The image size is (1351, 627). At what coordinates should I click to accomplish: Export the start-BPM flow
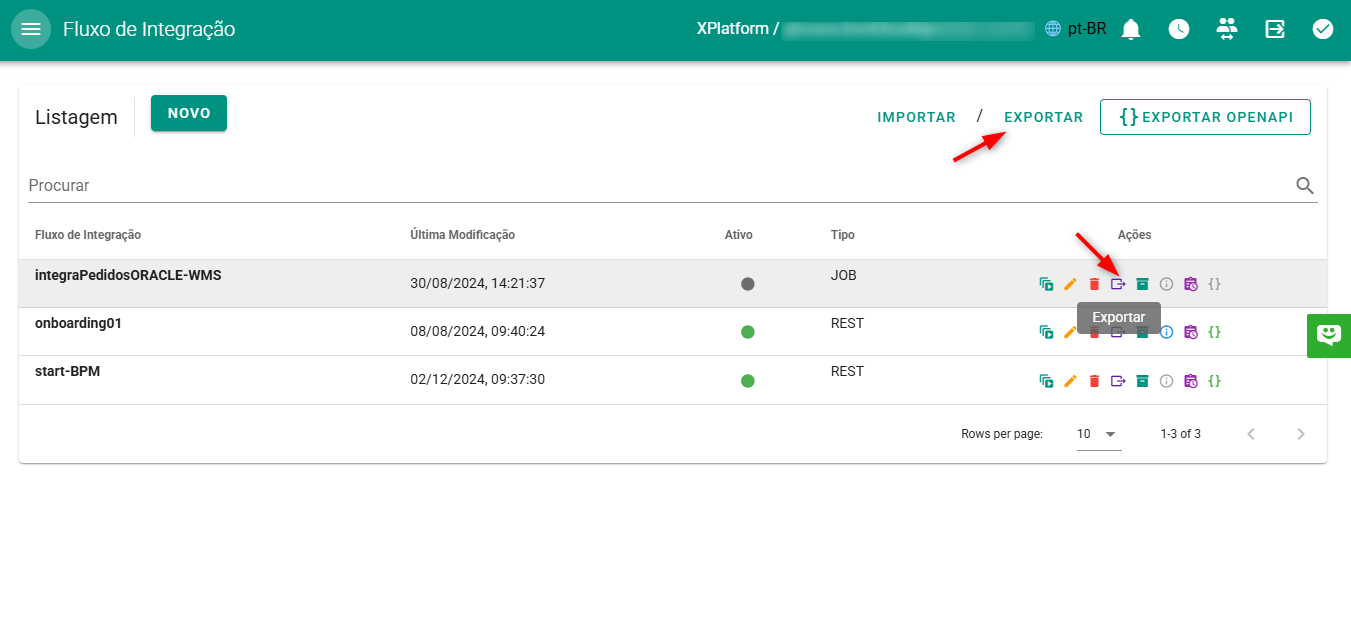coord(1118,381)
